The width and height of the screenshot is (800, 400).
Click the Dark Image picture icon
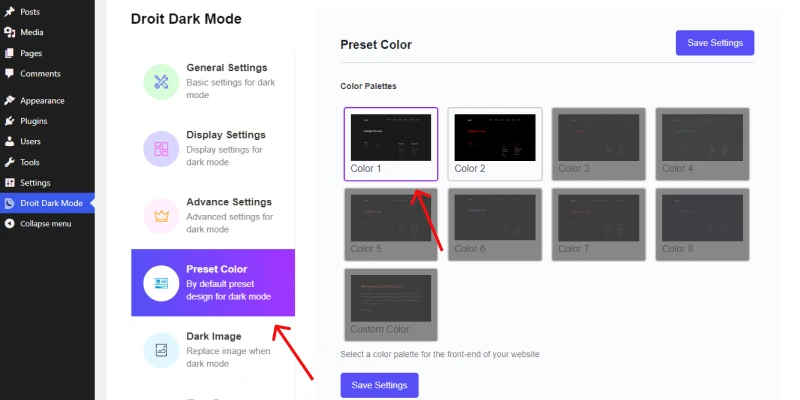(161, 350)
